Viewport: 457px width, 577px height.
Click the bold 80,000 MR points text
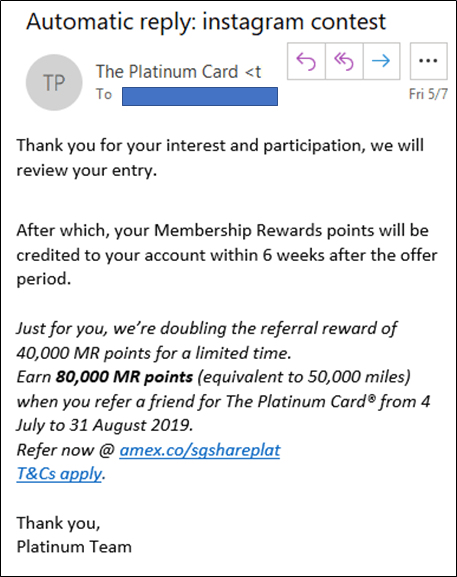[124, 377]
